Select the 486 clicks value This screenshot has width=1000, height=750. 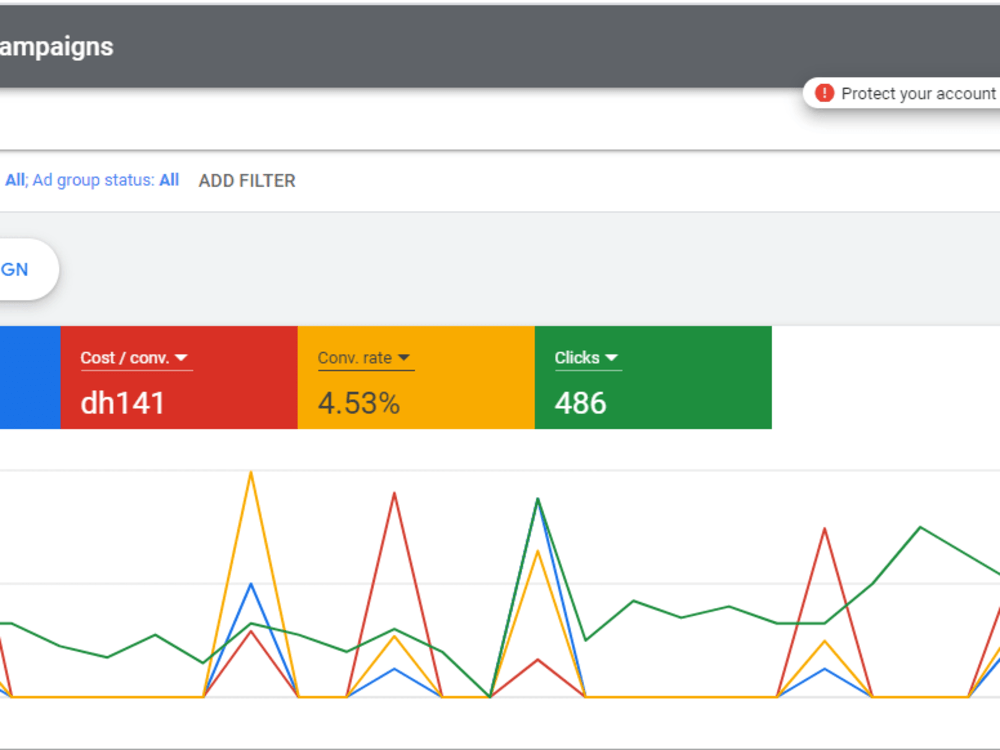tap(580, 403)
